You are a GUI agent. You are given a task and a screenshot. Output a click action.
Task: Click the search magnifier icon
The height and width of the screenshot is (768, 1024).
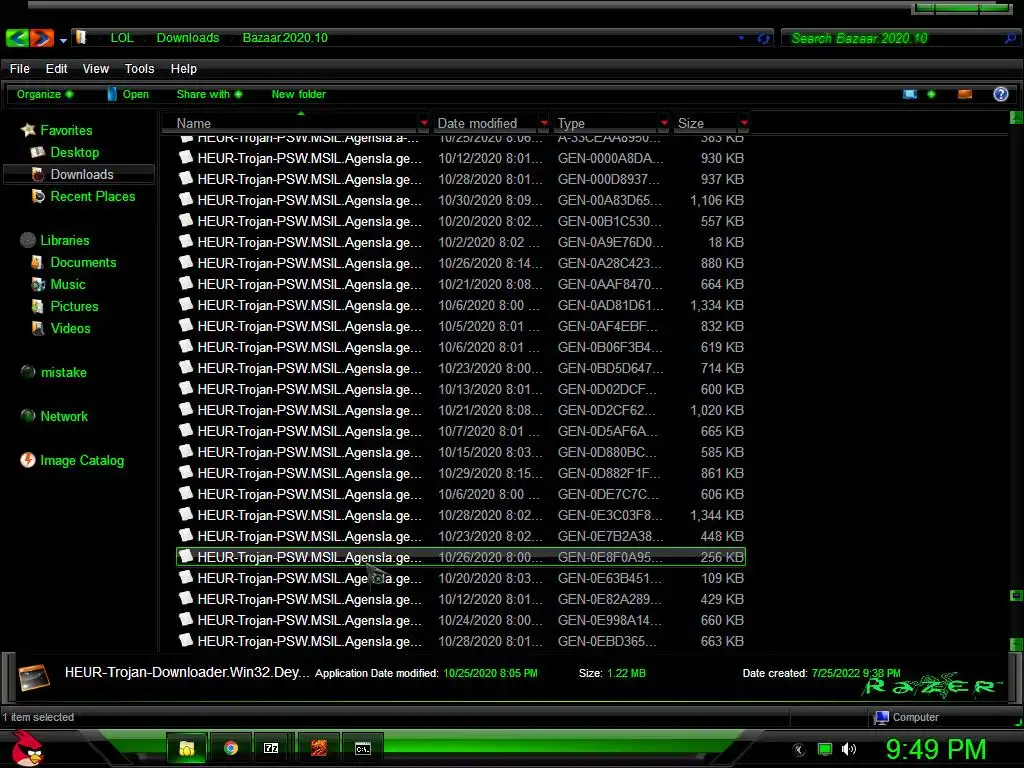1010,39
